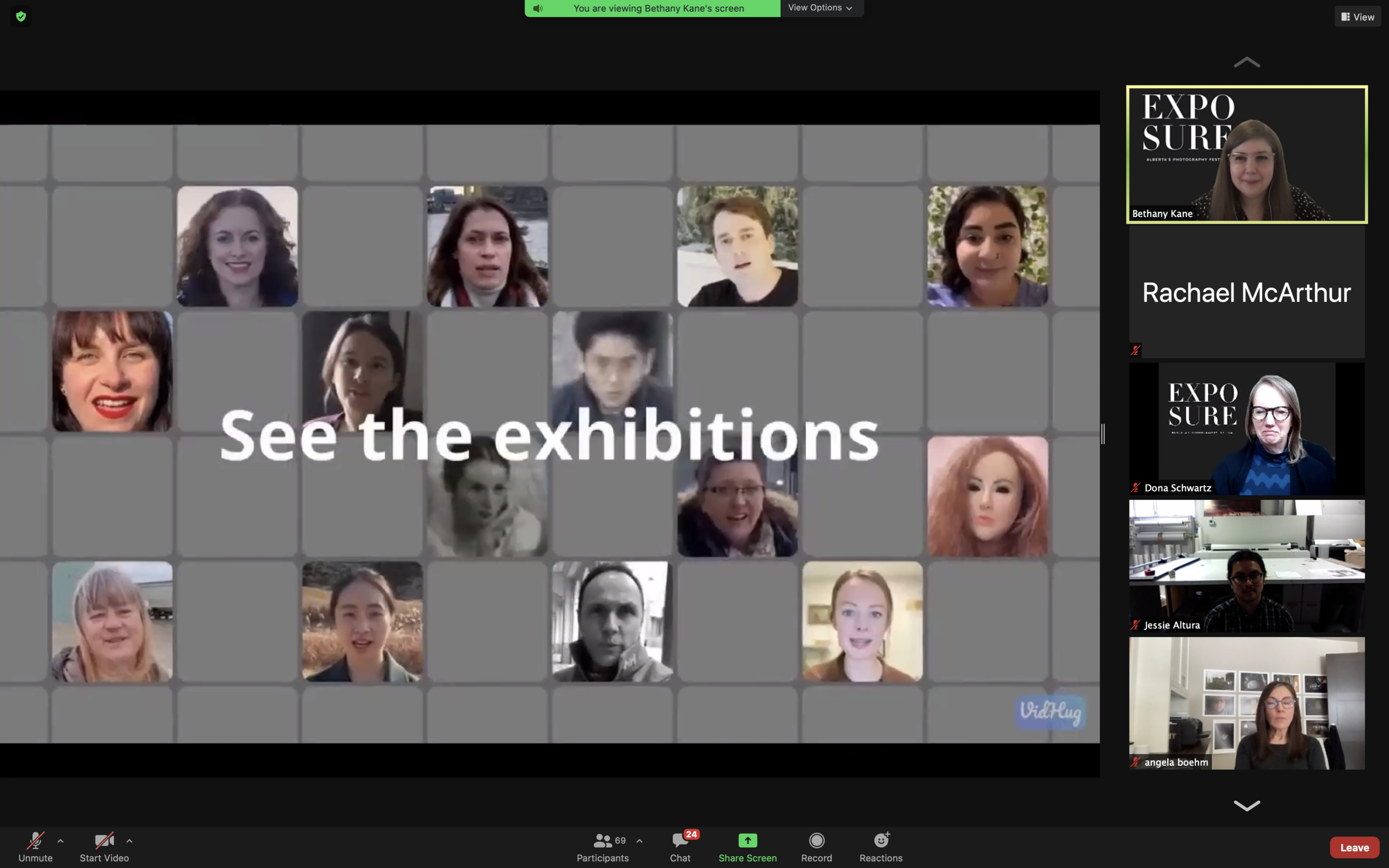Start recording with the Record icon
Viewport: 1389px width, 868px height.
(x=817, y=840)
